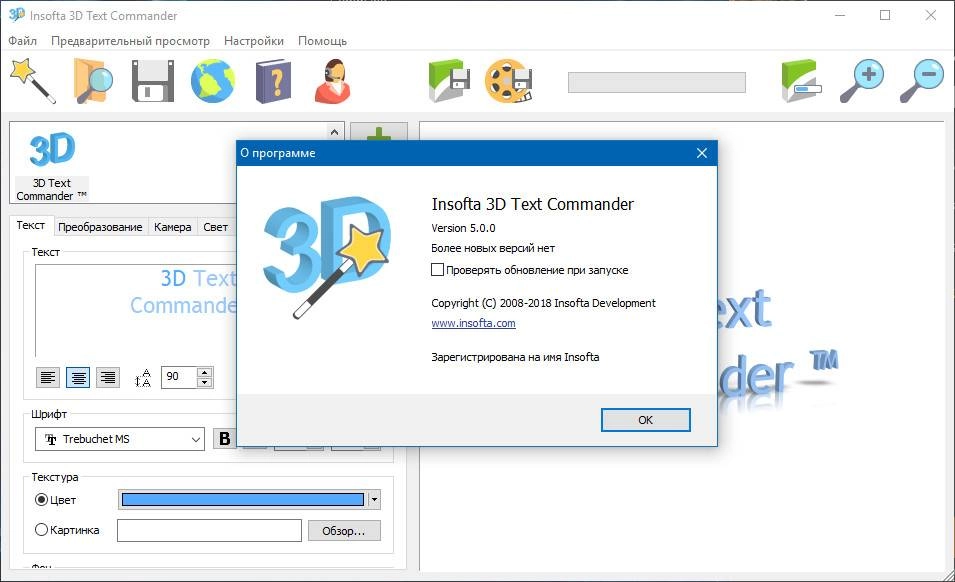This screenshot has height=582, width=955.
Task: Click inside the text entry box
Action: tap(136, 310)
